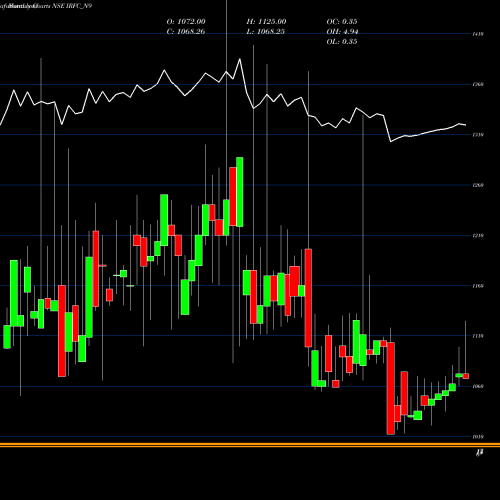Click the 1410 price axis label
500x500 pixels.
point(478,34)
